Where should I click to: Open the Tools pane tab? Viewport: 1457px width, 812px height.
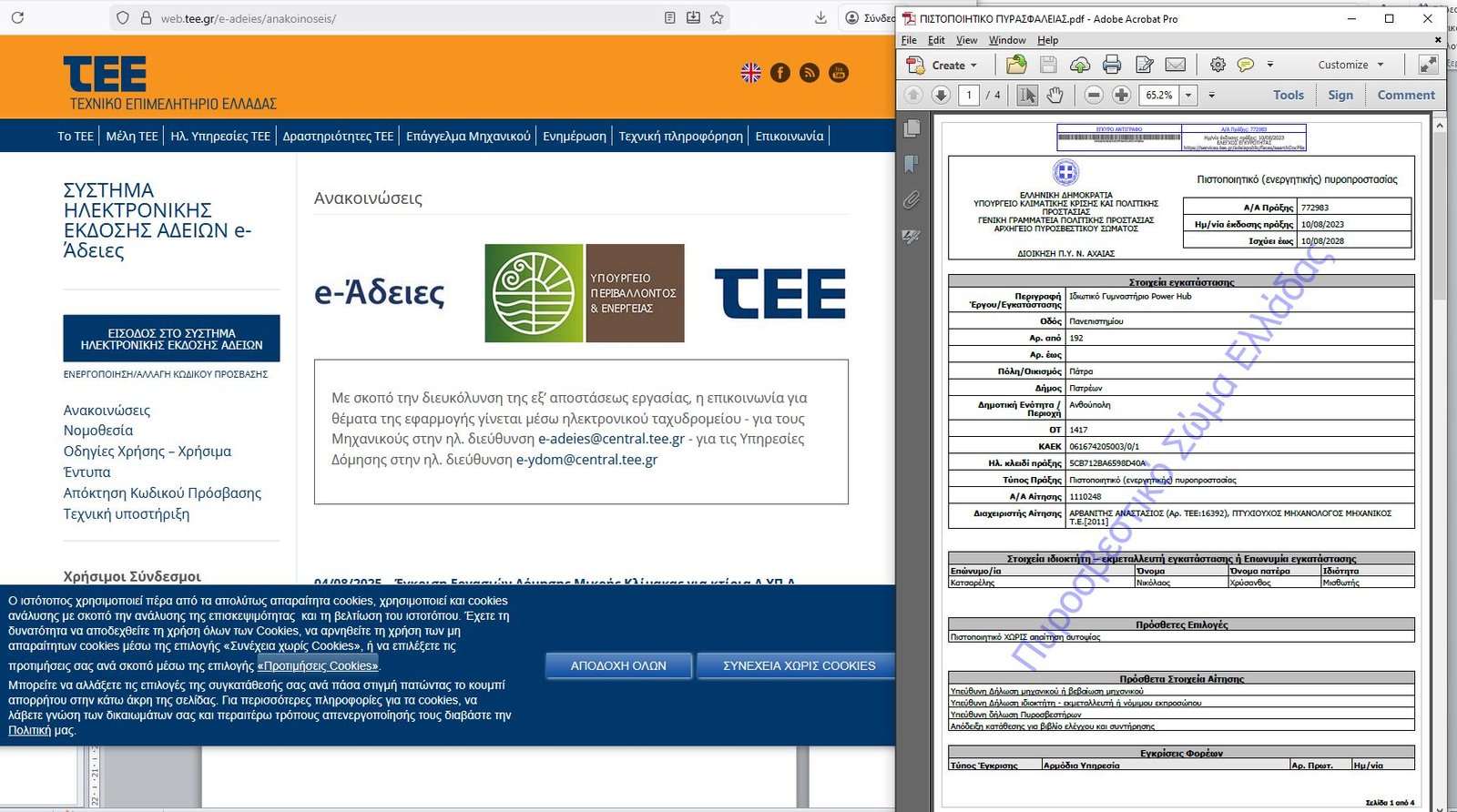pyautogui.click(x=1288, y=95)
